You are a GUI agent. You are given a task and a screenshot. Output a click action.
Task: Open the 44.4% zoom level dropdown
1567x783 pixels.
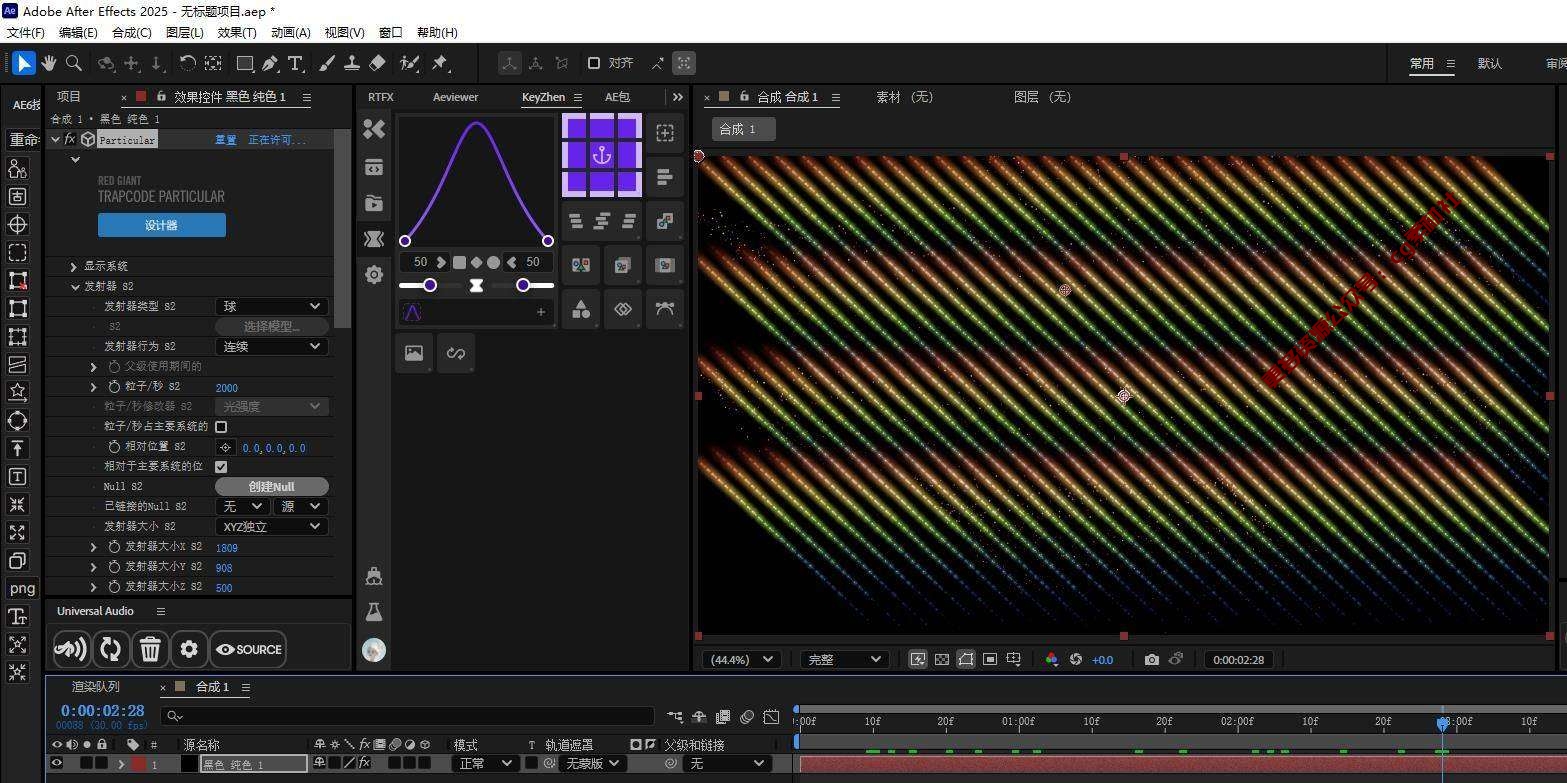(740, 659)
